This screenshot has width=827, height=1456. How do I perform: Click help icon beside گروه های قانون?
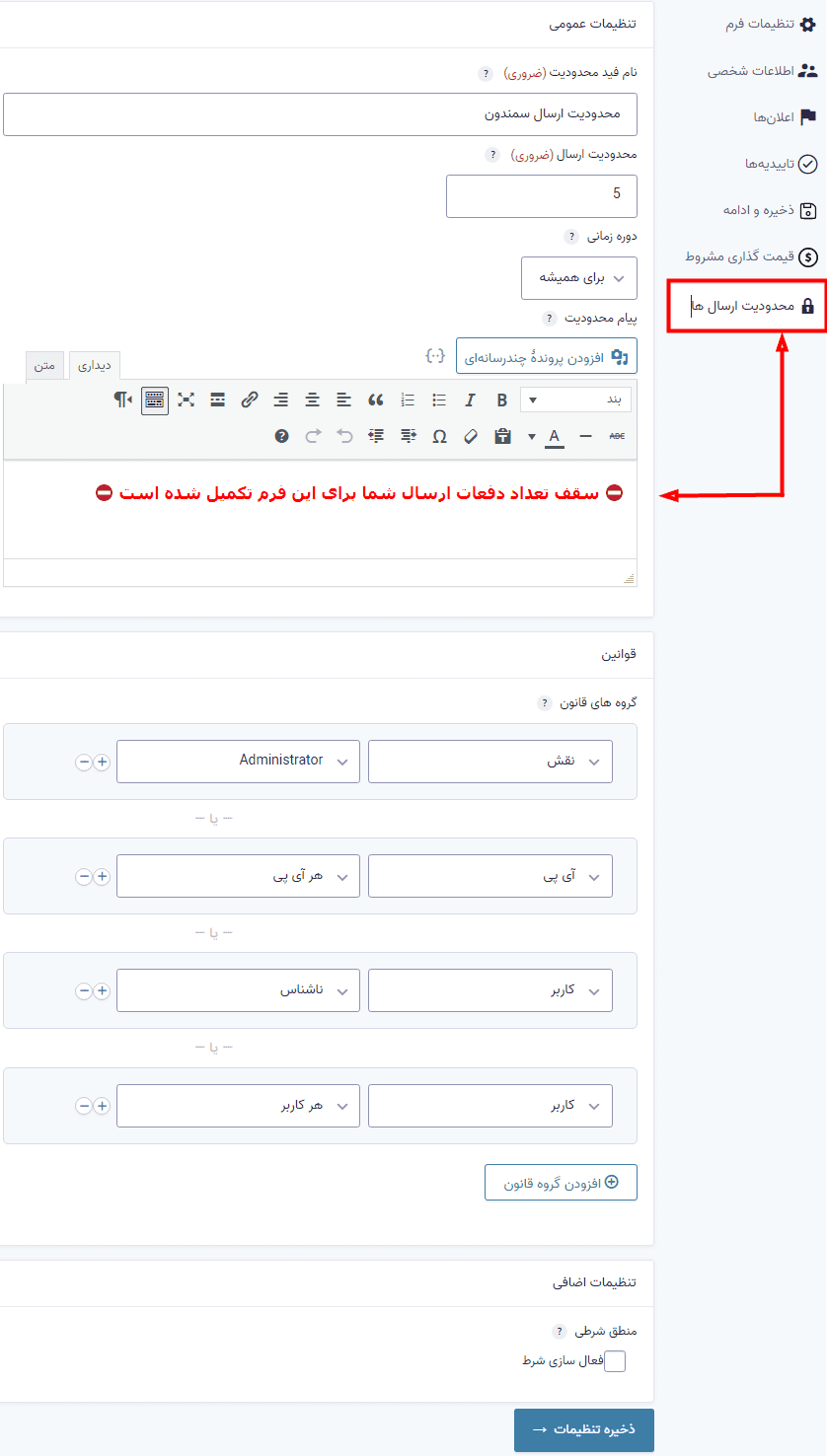coord(544,703)
